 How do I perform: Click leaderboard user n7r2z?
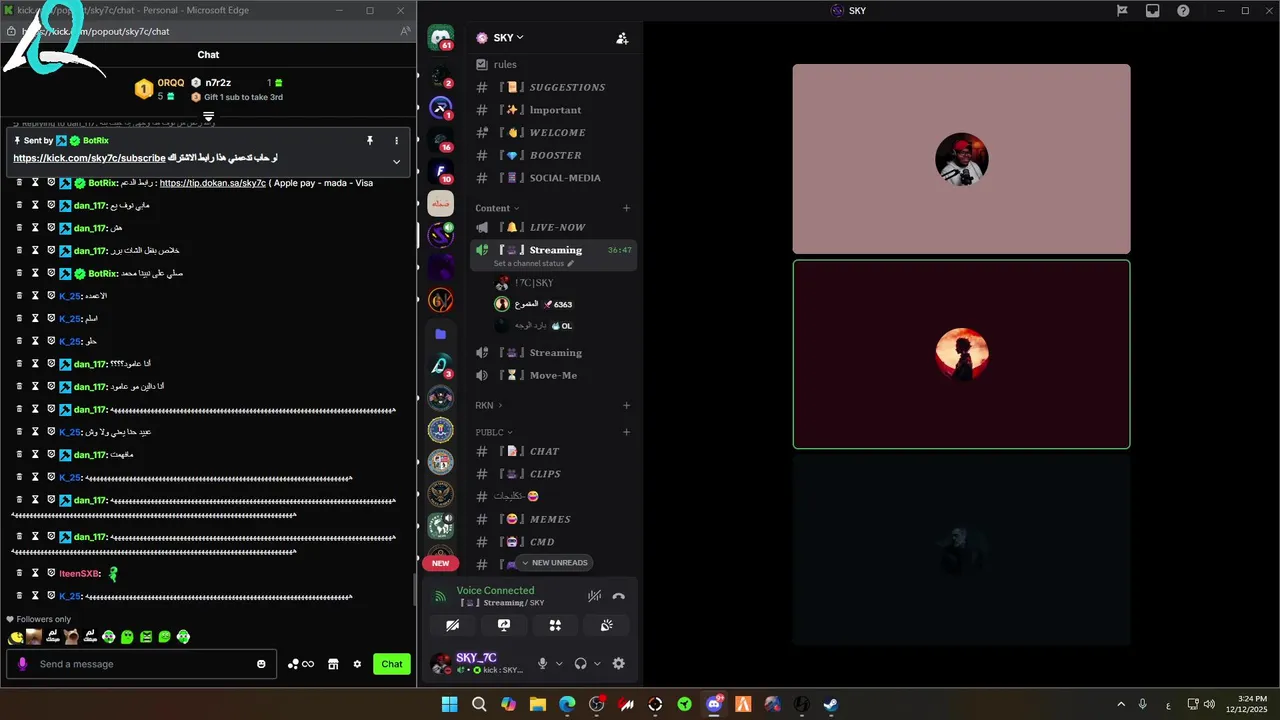(x=218, y=83)
